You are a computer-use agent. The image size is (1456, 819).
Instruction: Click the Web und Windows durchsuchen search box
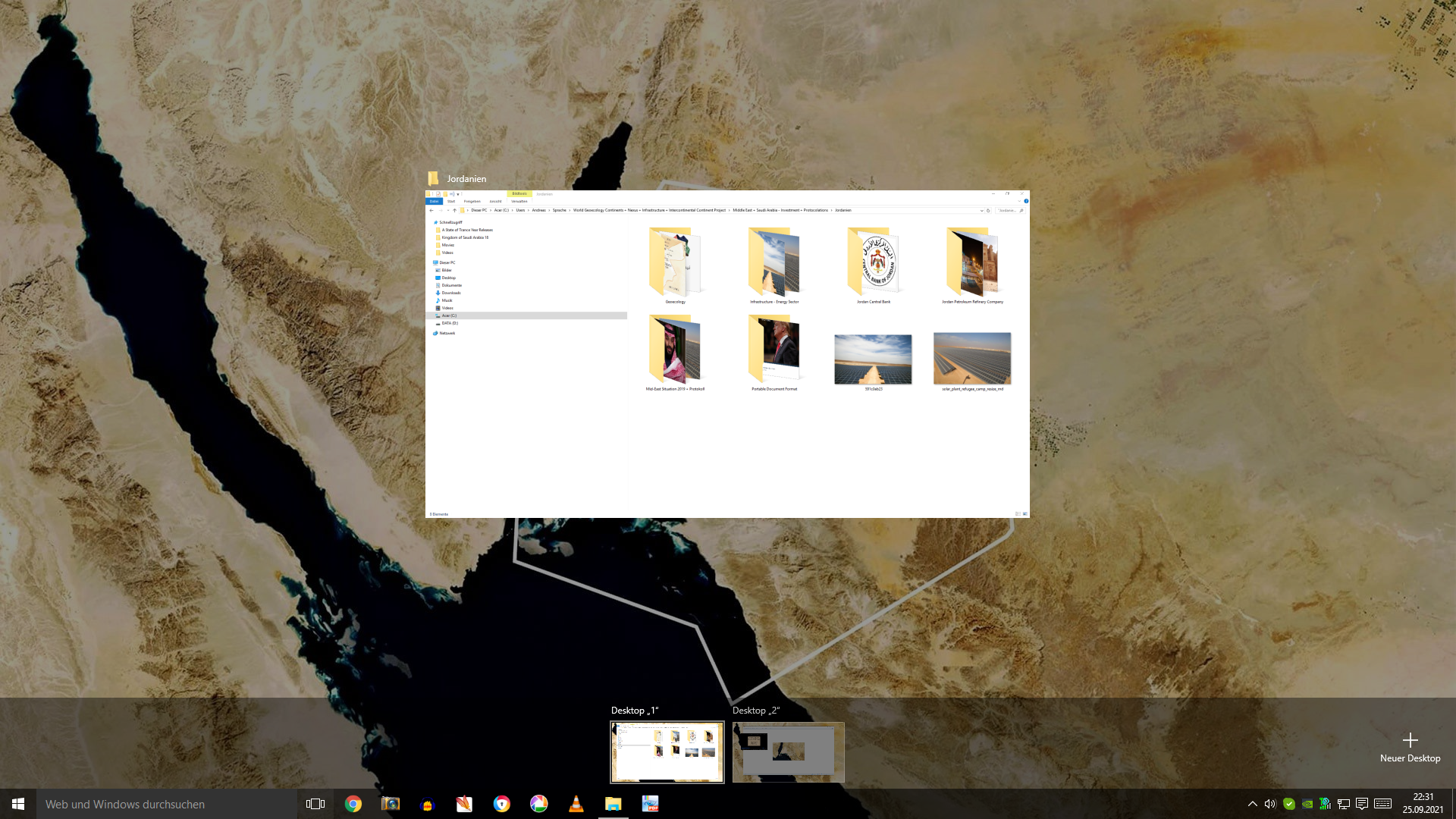click(167, 804)
